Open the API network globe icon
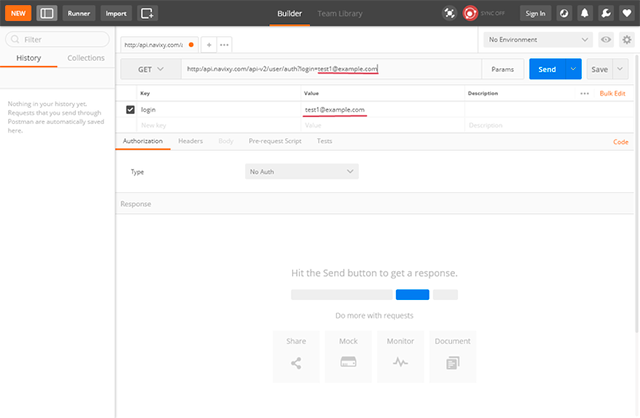 click(564, 13)
